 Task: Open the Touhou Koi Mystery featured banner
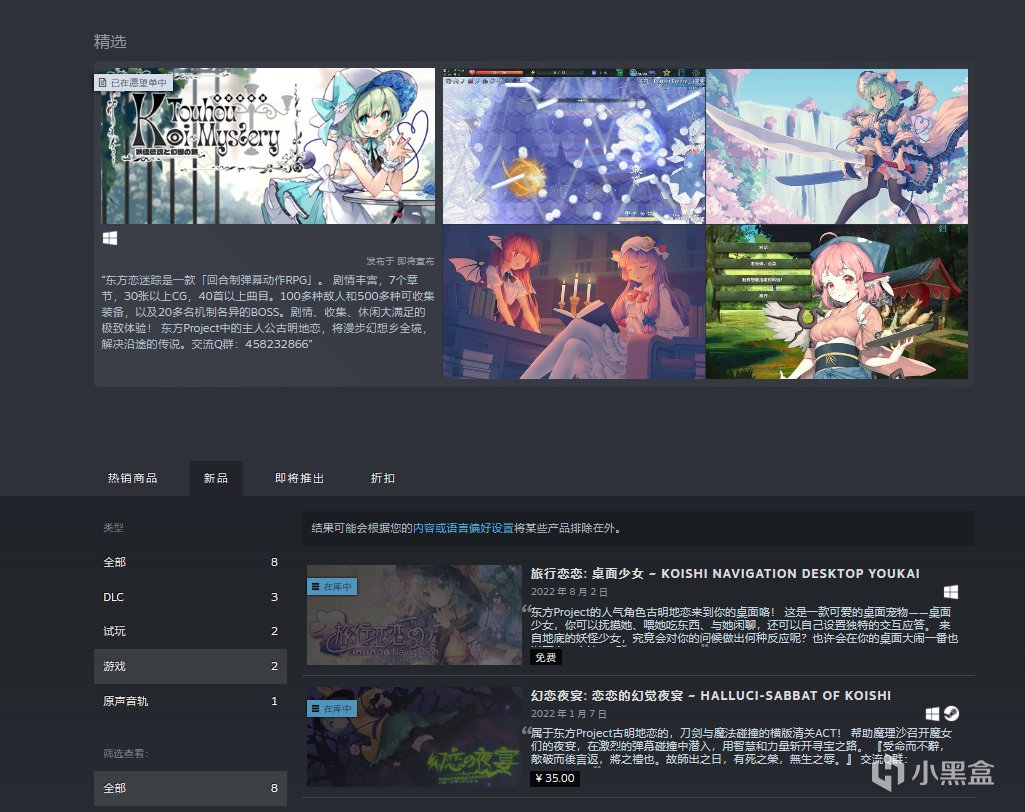pos(268,146)
